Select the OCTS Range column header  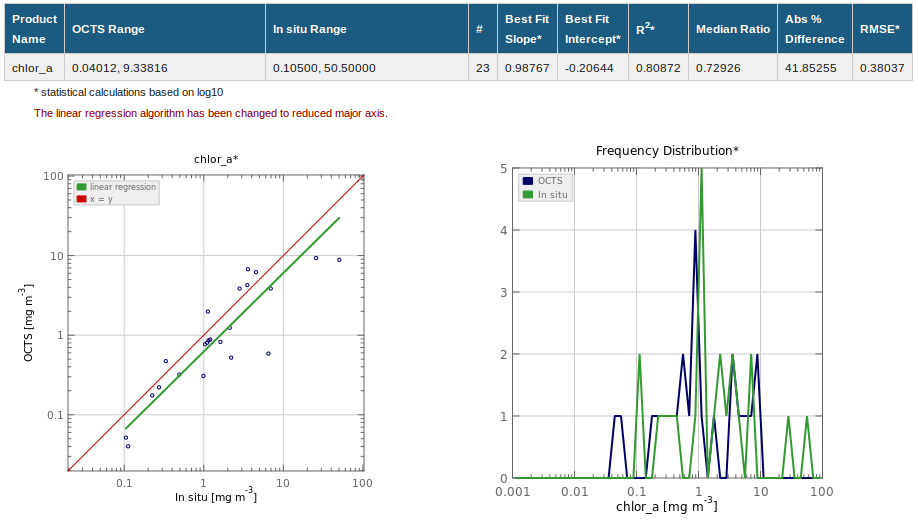coord(109,29)
